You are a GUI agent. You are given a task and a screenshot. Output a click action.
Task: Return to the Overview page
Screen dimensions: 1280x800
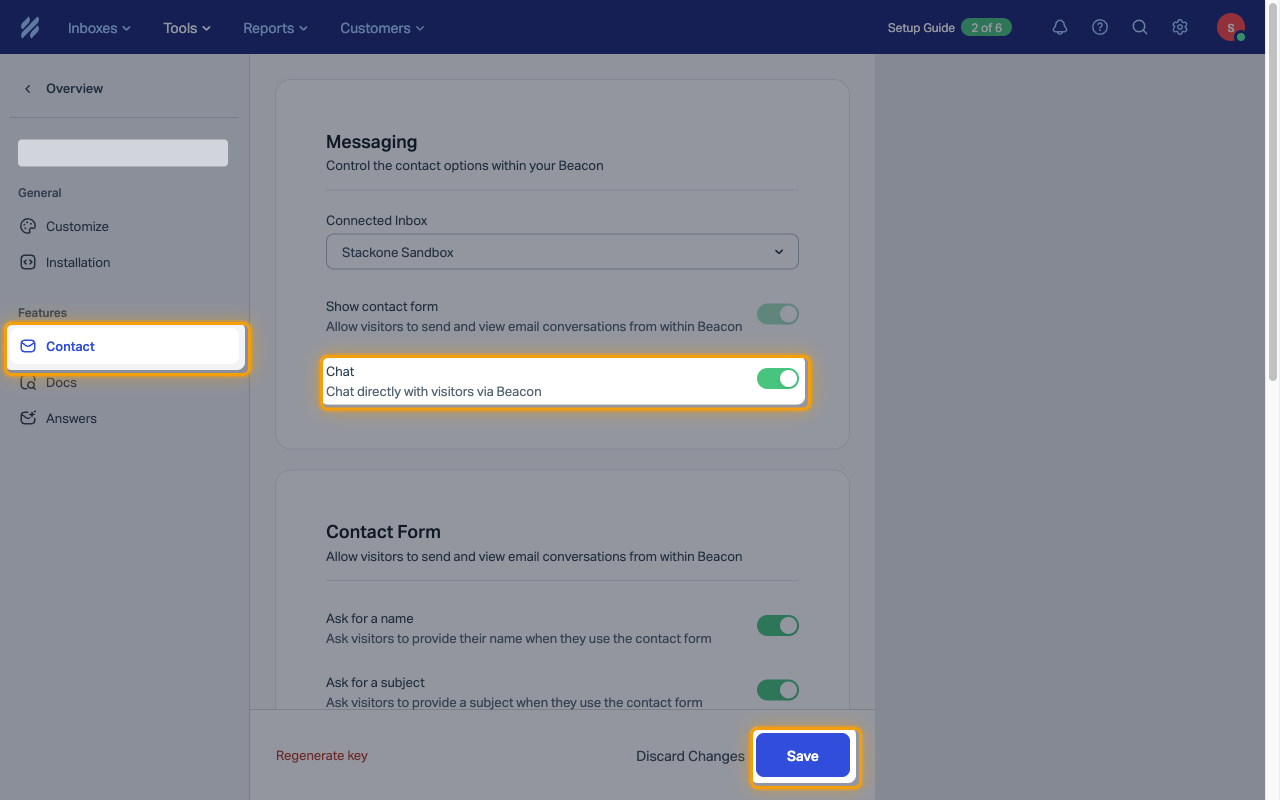point(74,88)
